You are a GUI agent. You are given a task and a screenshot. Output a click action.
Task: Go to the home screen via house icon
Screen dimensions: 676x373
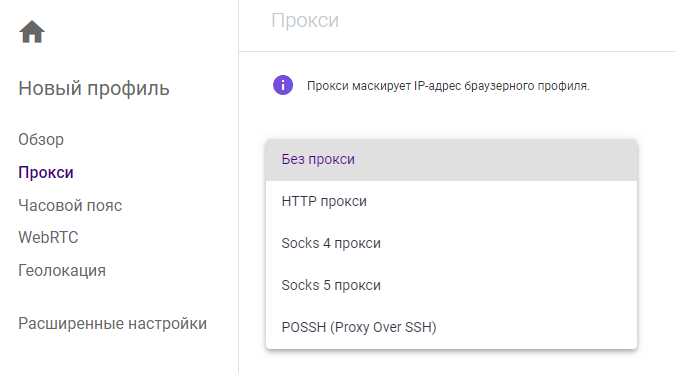click(32, 32)
